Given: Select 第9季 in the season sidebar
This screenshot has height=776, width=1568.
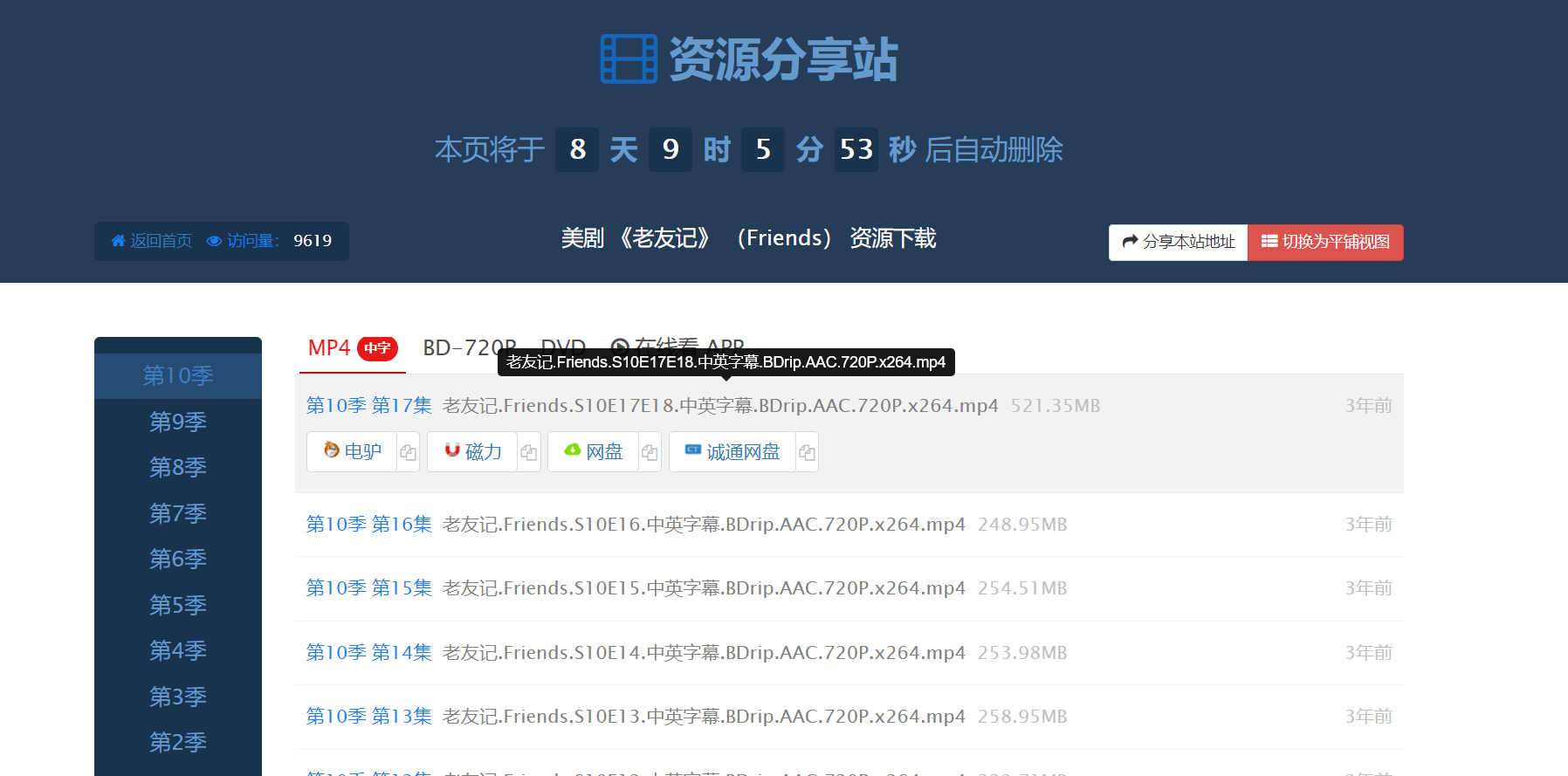Looking at the screenshot, I should click(178, 422).
